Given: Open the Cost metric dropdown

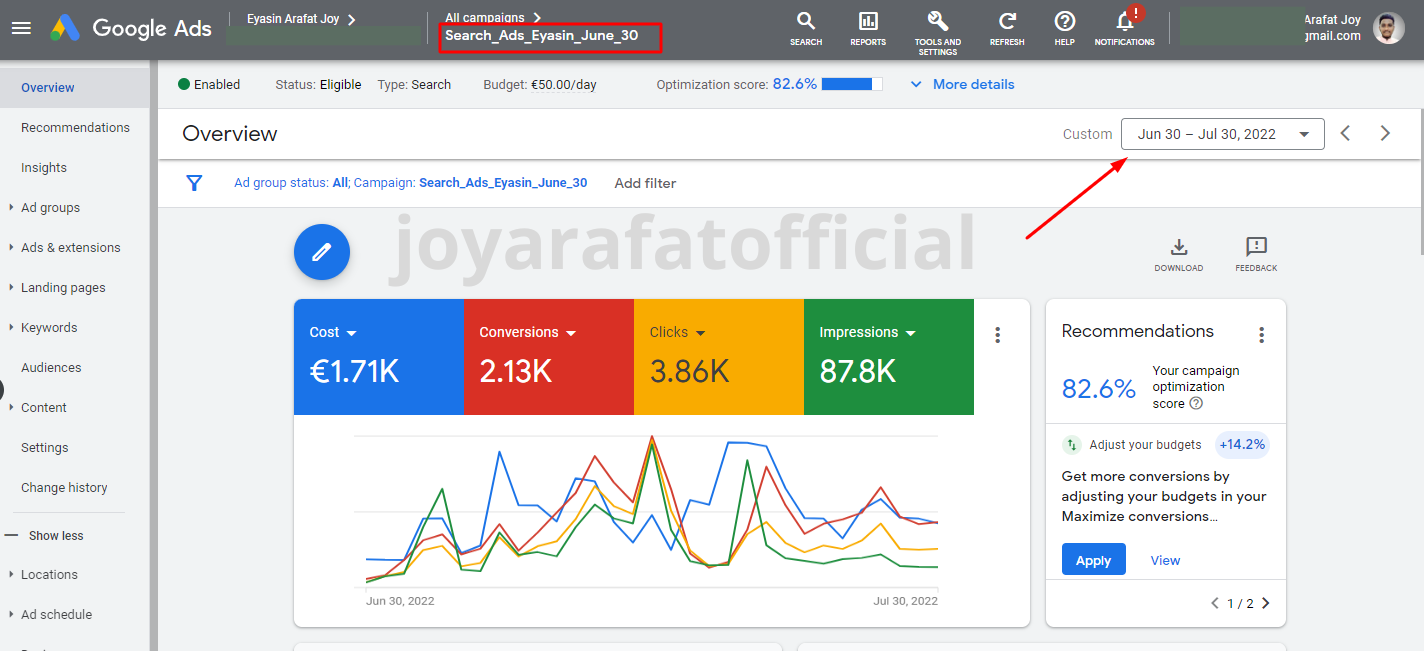Looking at the screenshot, I should (333, 333).
